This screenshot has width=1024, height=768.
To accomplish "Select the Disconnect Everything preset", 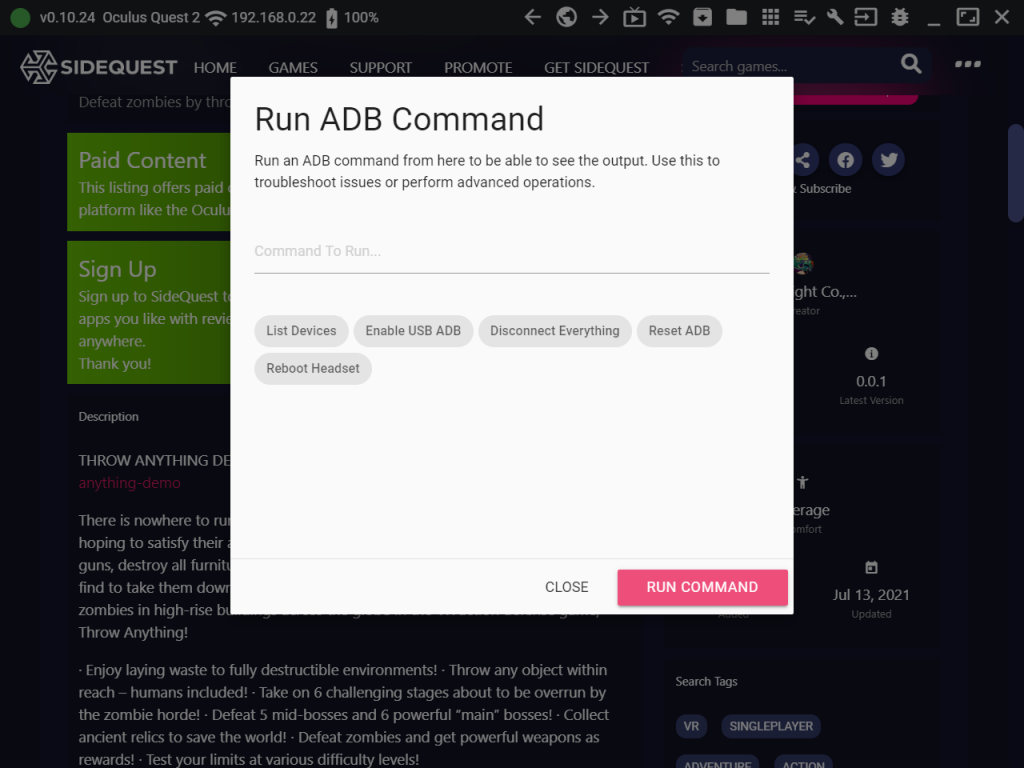I will click(555, 331).
